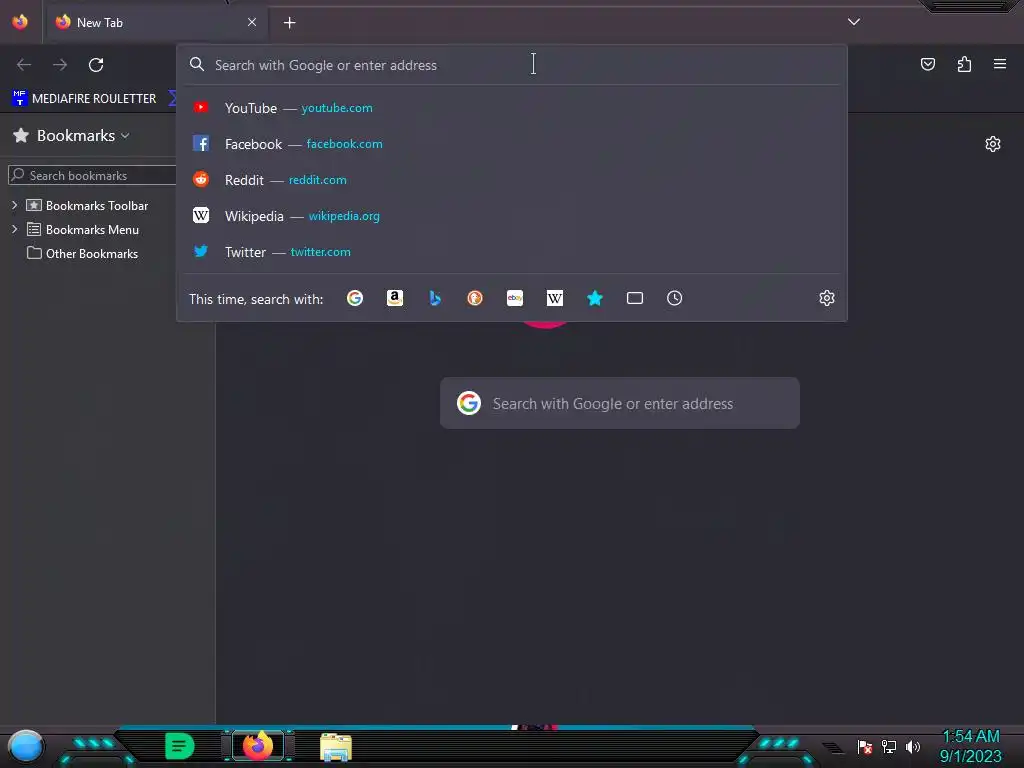Expand the Bookmarks Menu folder
1024x768 pixels.
pos(14,229)
